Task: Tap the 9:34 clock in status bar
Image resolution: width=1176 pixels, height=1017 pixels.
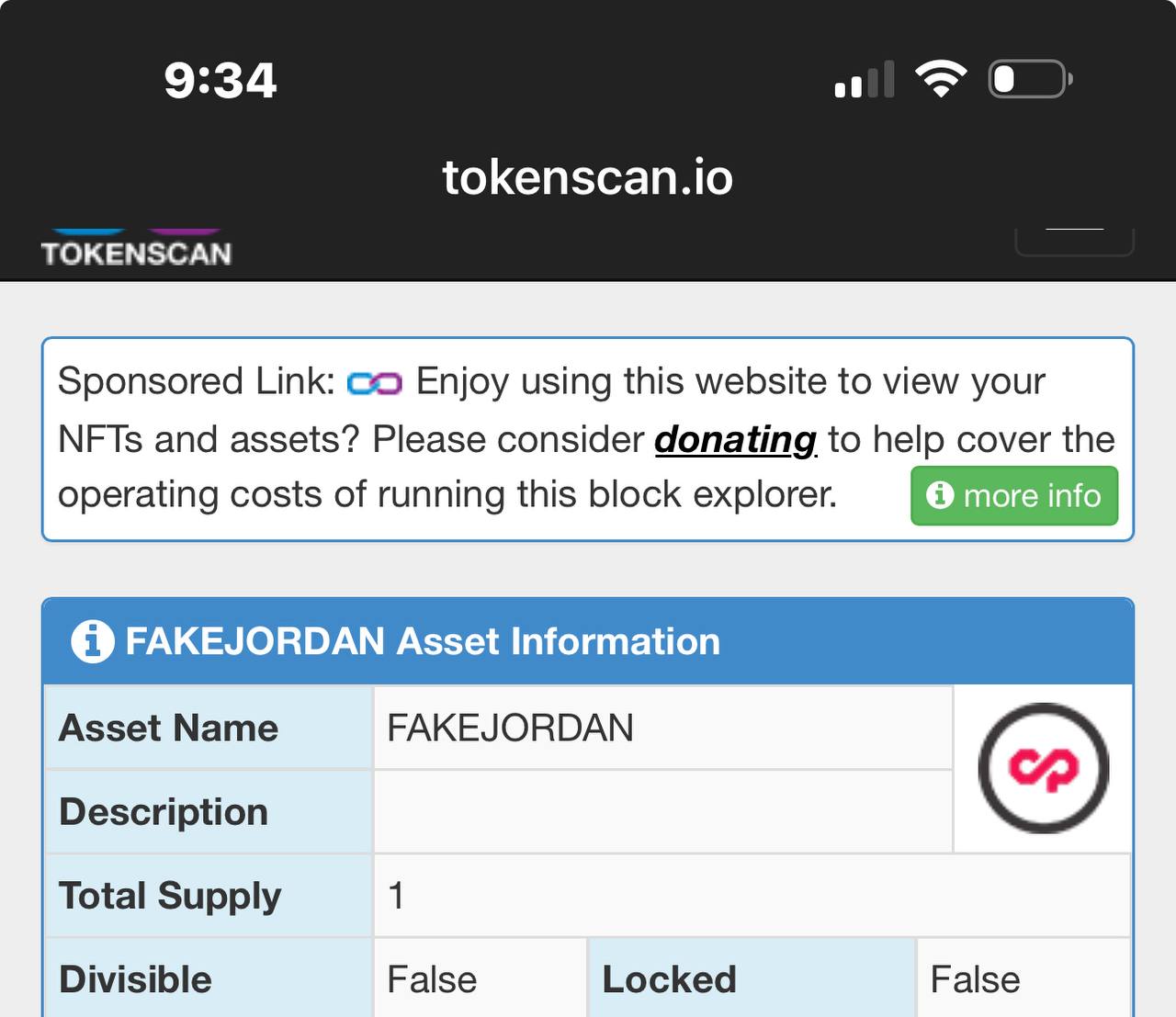Action: click(x=220, y=80)
